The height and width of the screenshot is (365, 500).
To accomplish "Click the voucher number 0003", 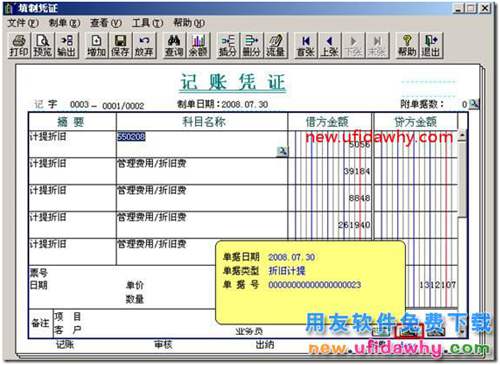I will [79, 105].
